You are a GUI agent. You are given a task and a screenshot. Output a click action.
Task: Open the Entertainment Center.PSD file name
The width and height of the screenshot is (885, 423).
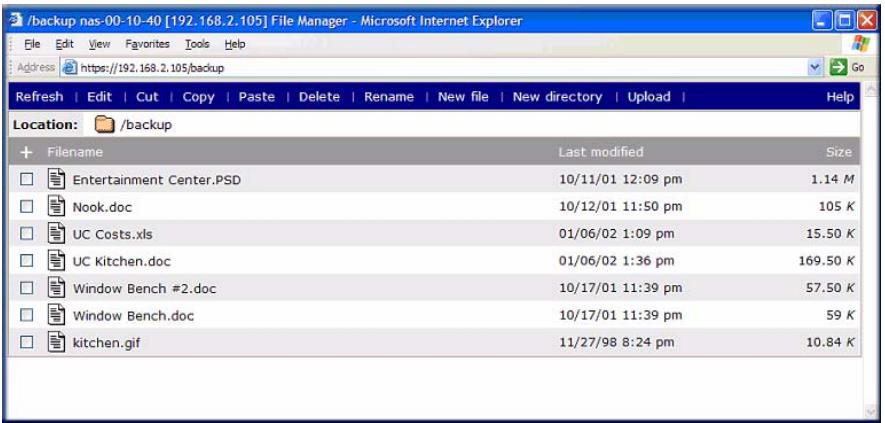point(157,180)
